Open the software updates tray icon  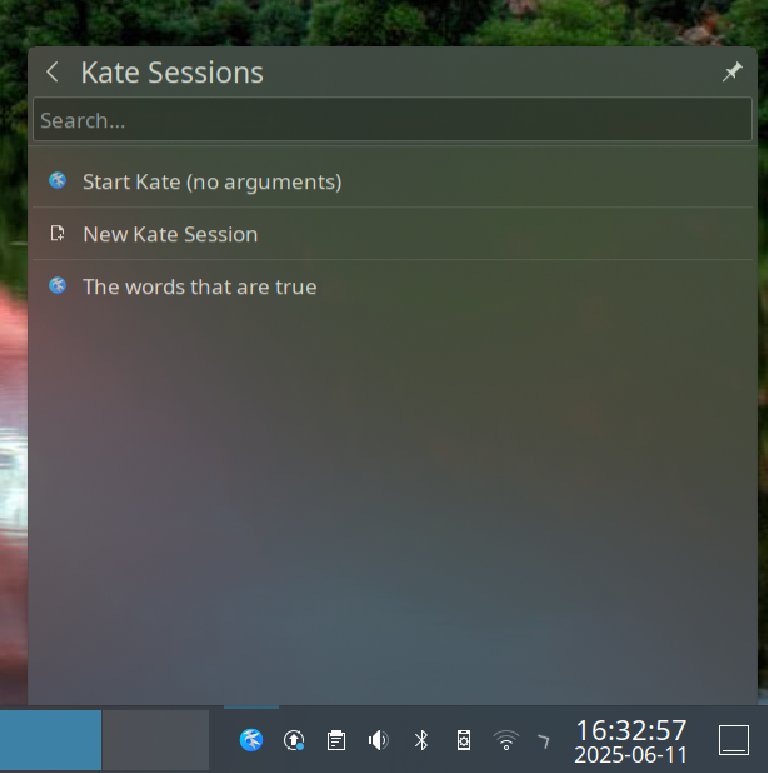tap(294, 740)
